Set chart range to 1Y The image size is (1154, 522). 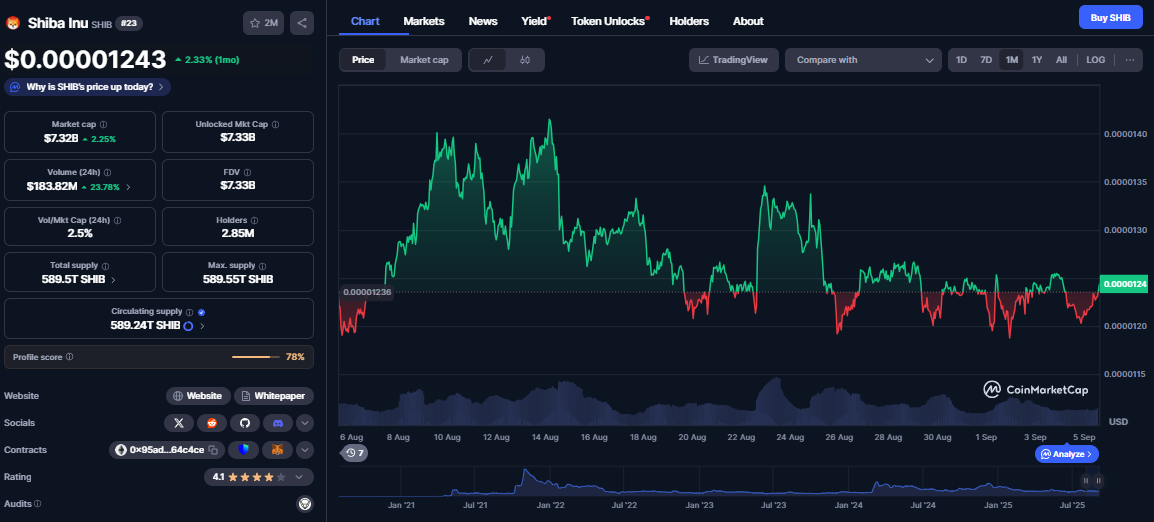click(x=1037, y=60)
